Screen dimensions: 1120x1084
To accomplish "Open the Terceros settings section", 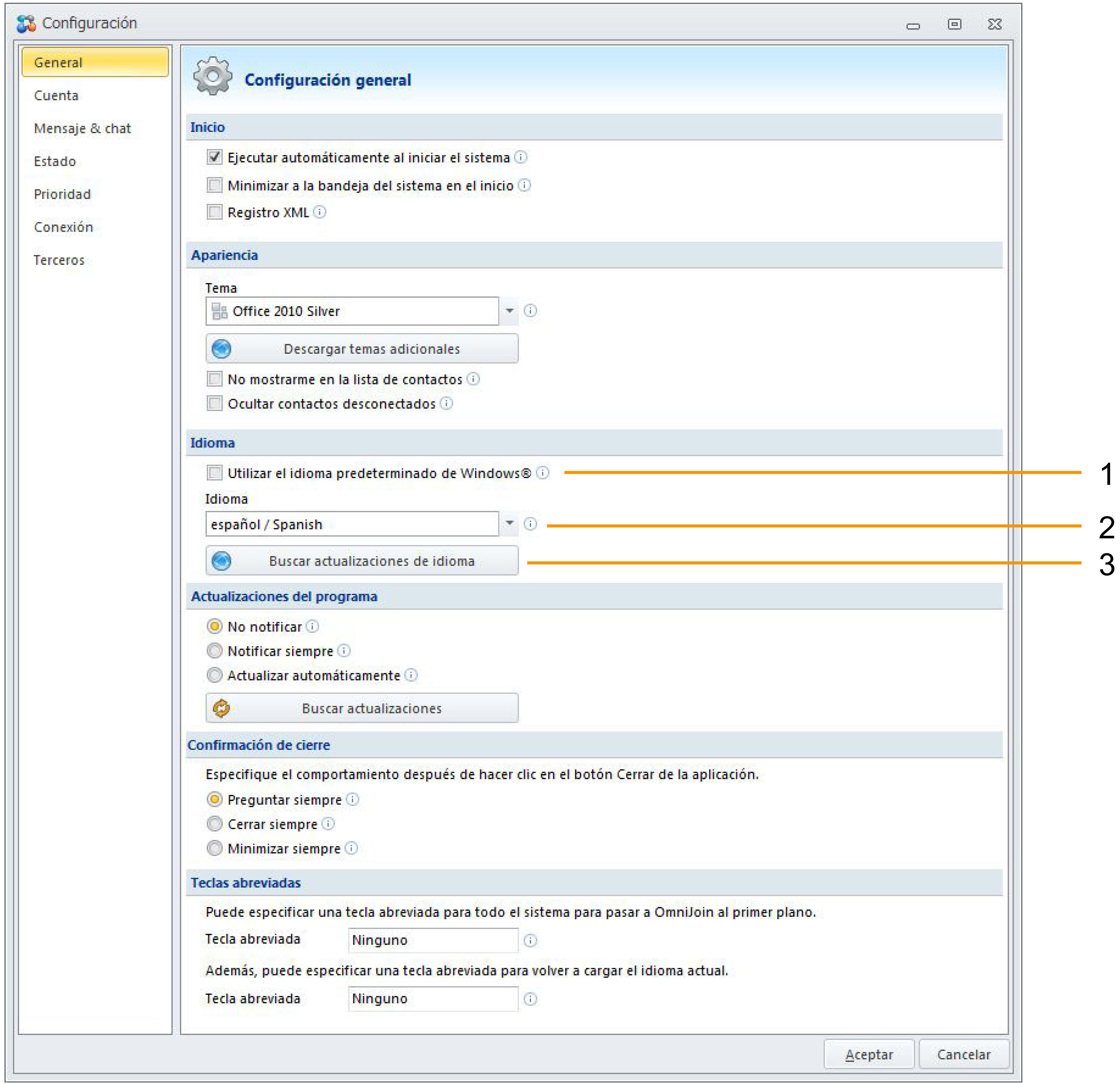I will pyautogui.click(x=59, y=260).
